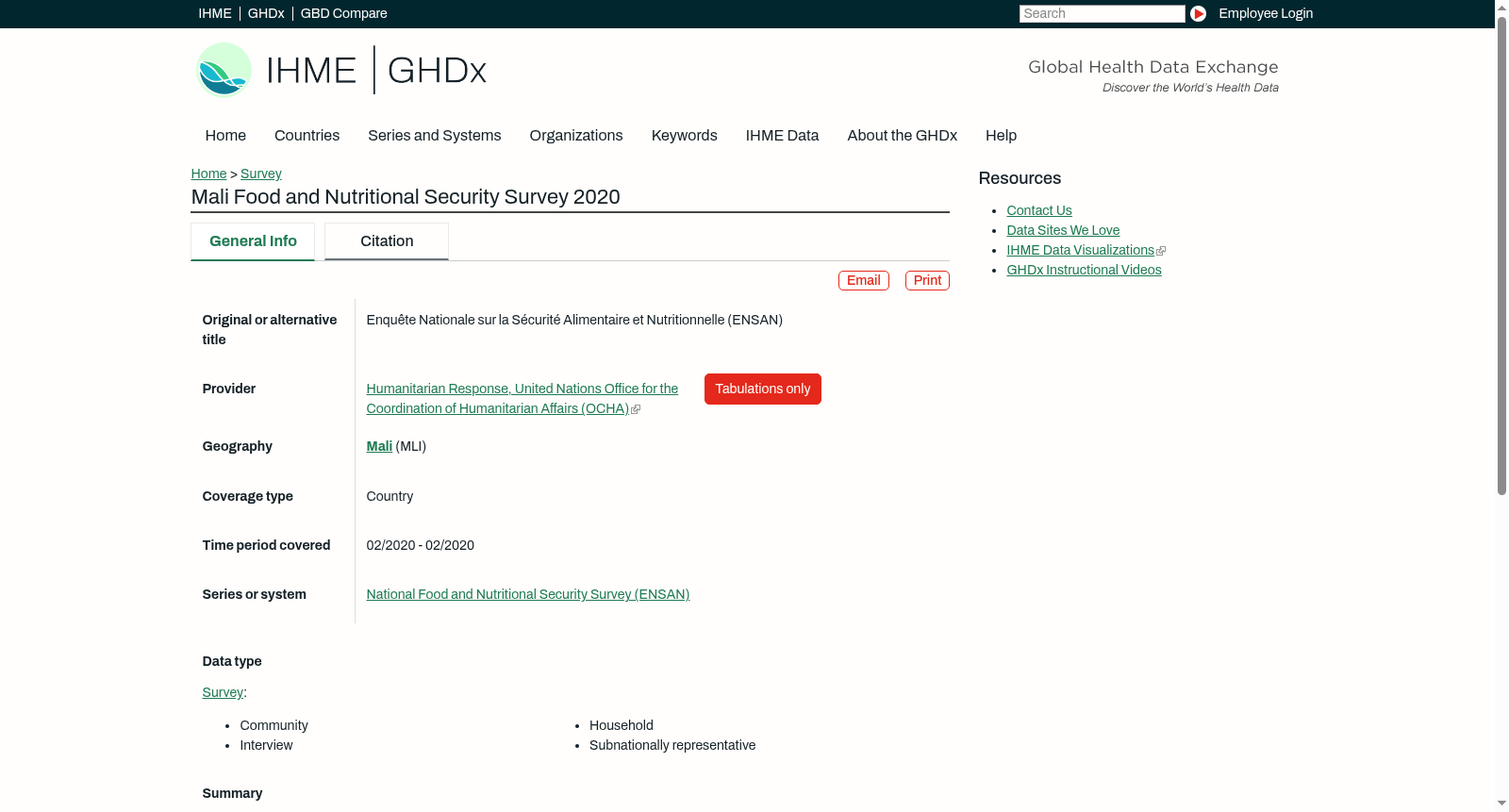
Task: Click the red search submit arrow icon
Action: 1198,13
